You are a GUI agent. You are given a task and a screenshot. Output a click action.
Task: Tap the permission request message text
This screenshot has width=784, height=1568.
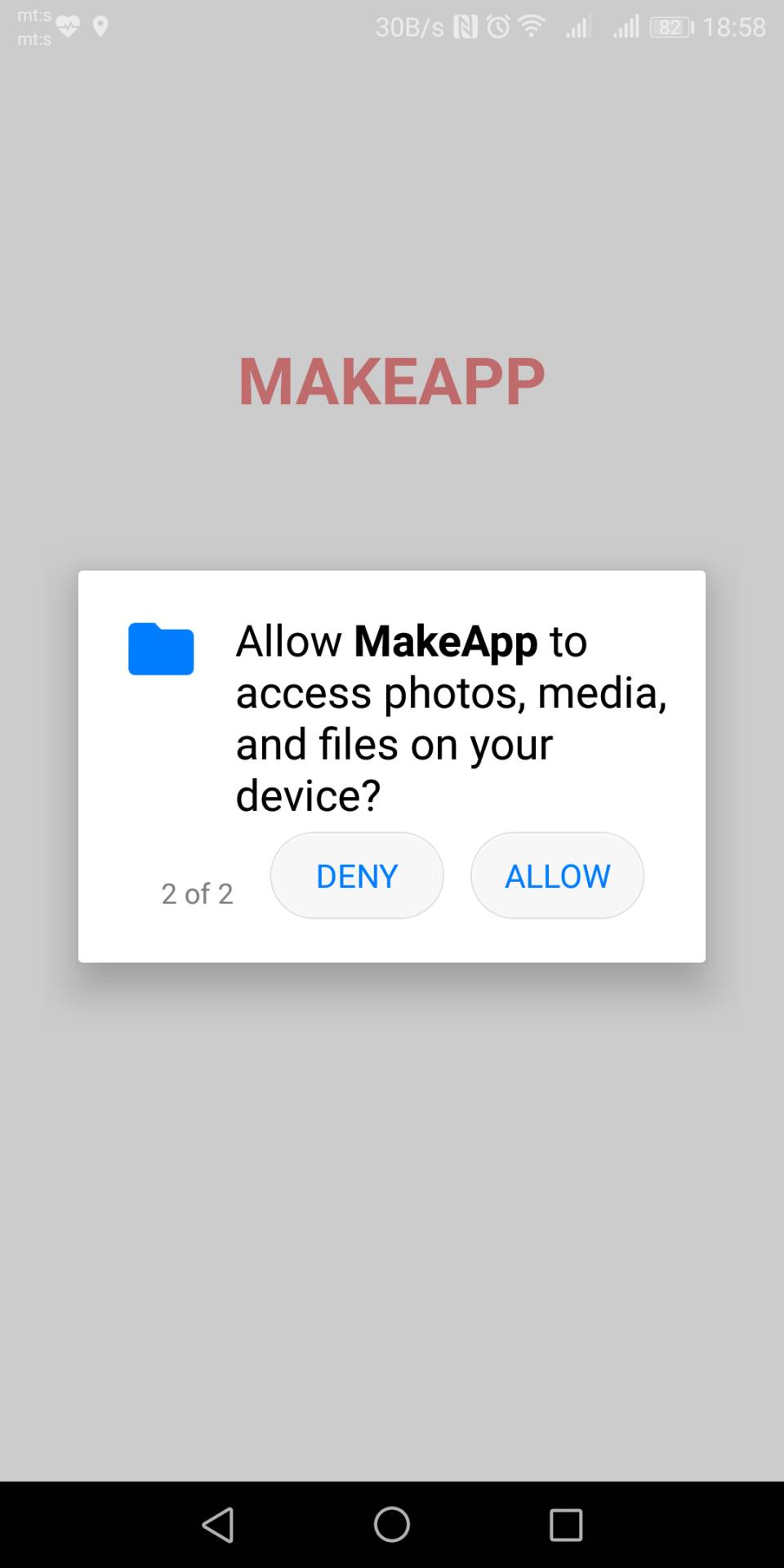click(x=452, y=718)
